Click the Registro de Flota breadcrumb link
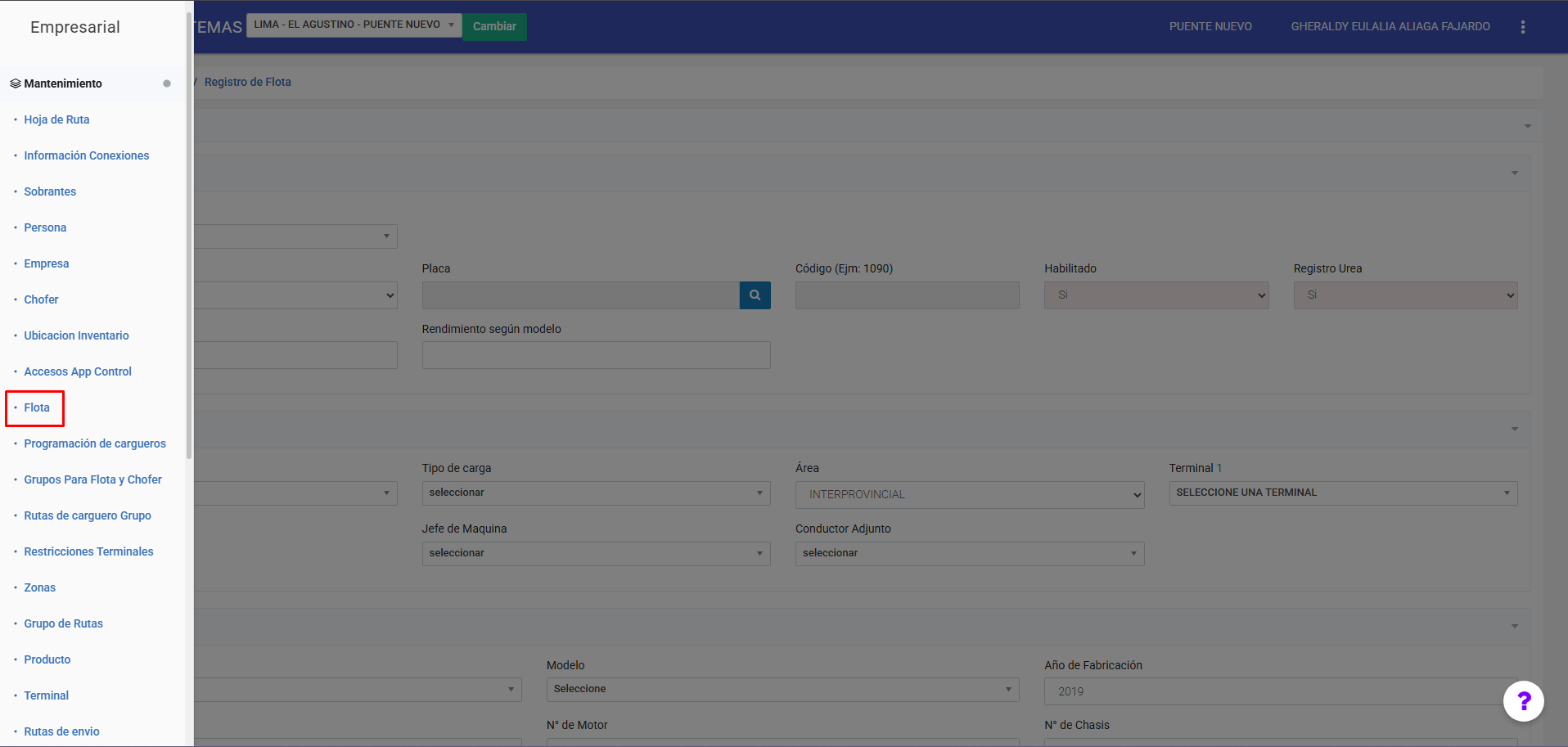 [247, 82]
